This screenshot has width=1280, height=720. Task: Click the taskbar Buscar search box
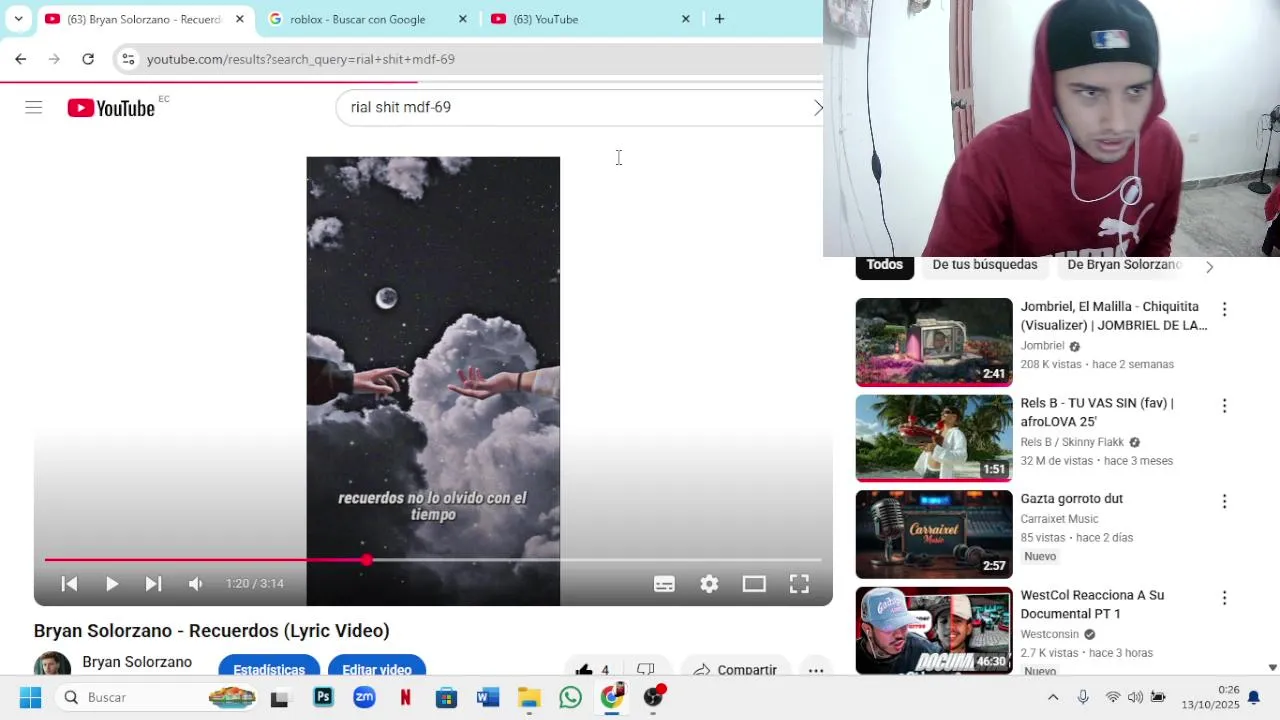click(x=158, y=697)
